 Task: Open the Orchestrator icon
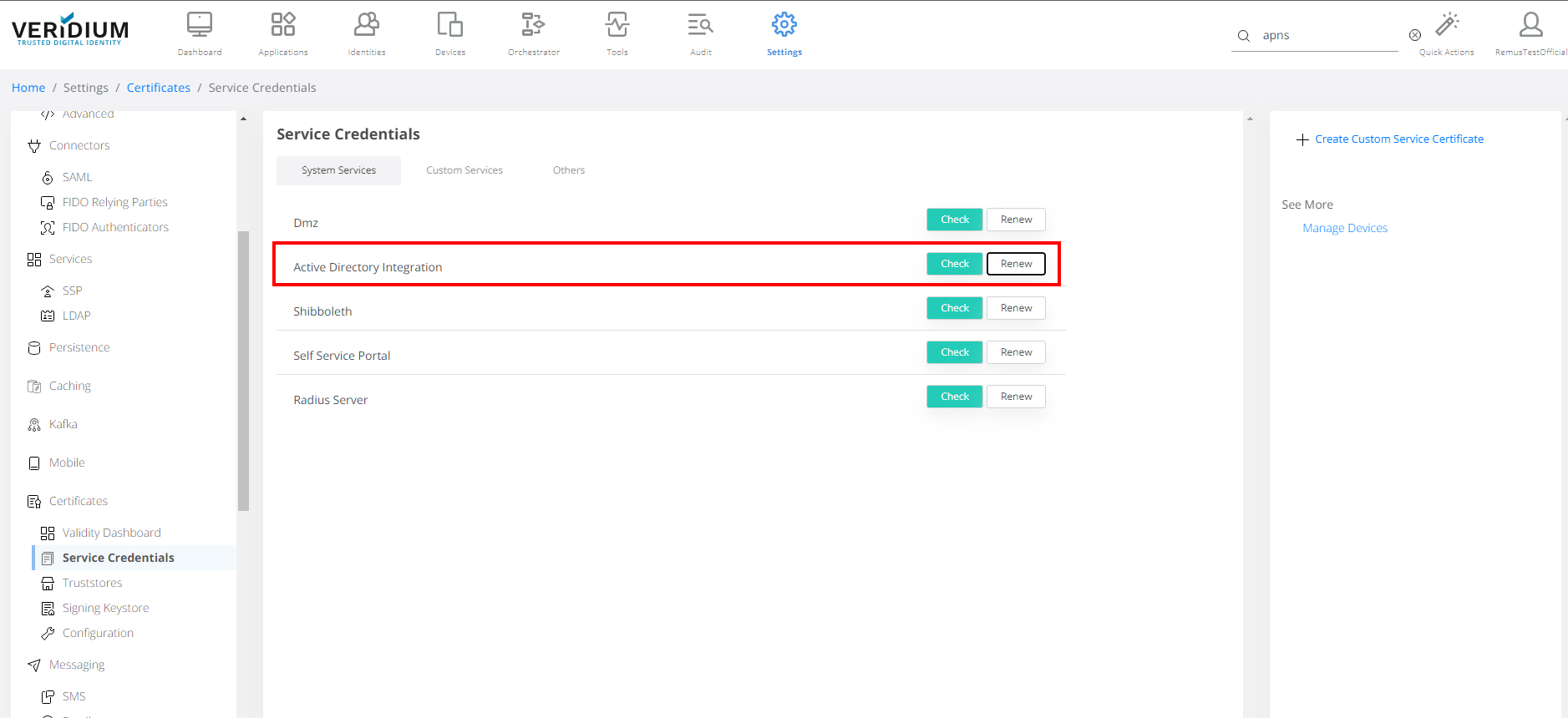click(x=534, y=25)
